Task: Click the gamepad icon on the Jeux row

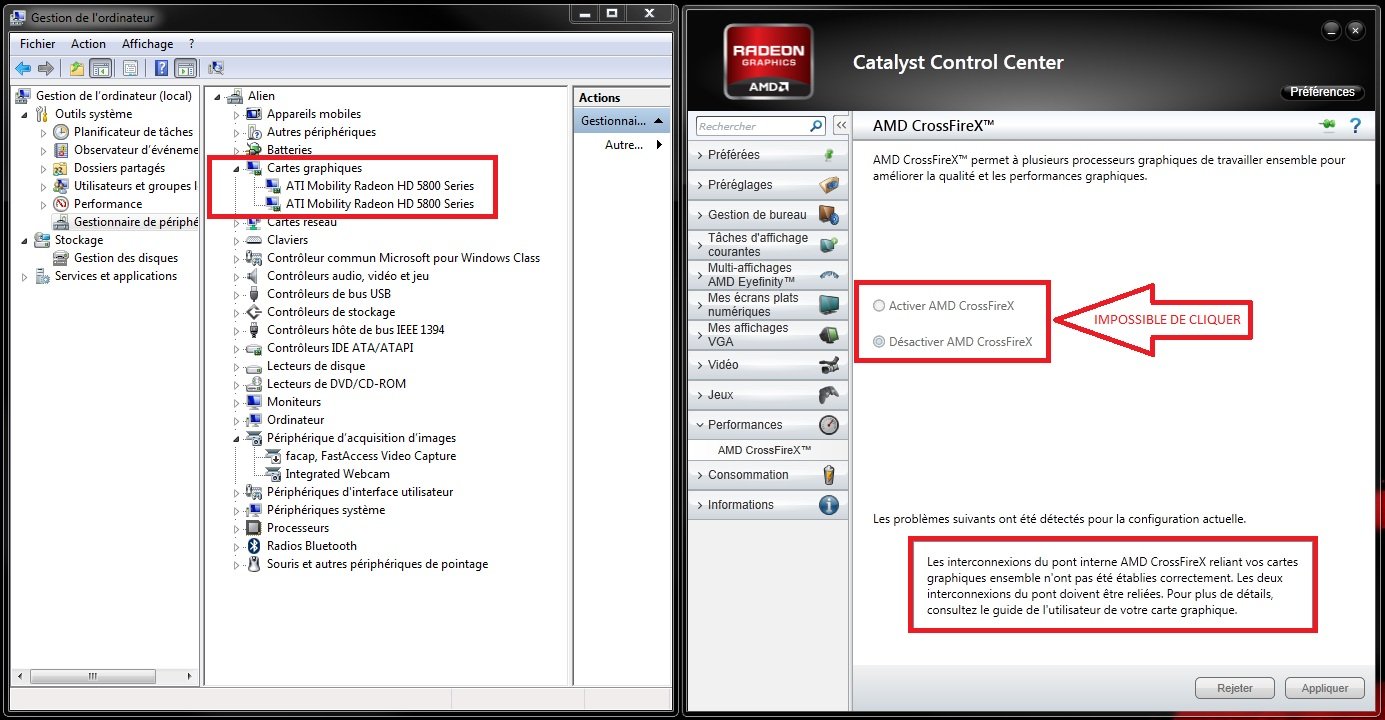Action: click(x=828, y=395)
